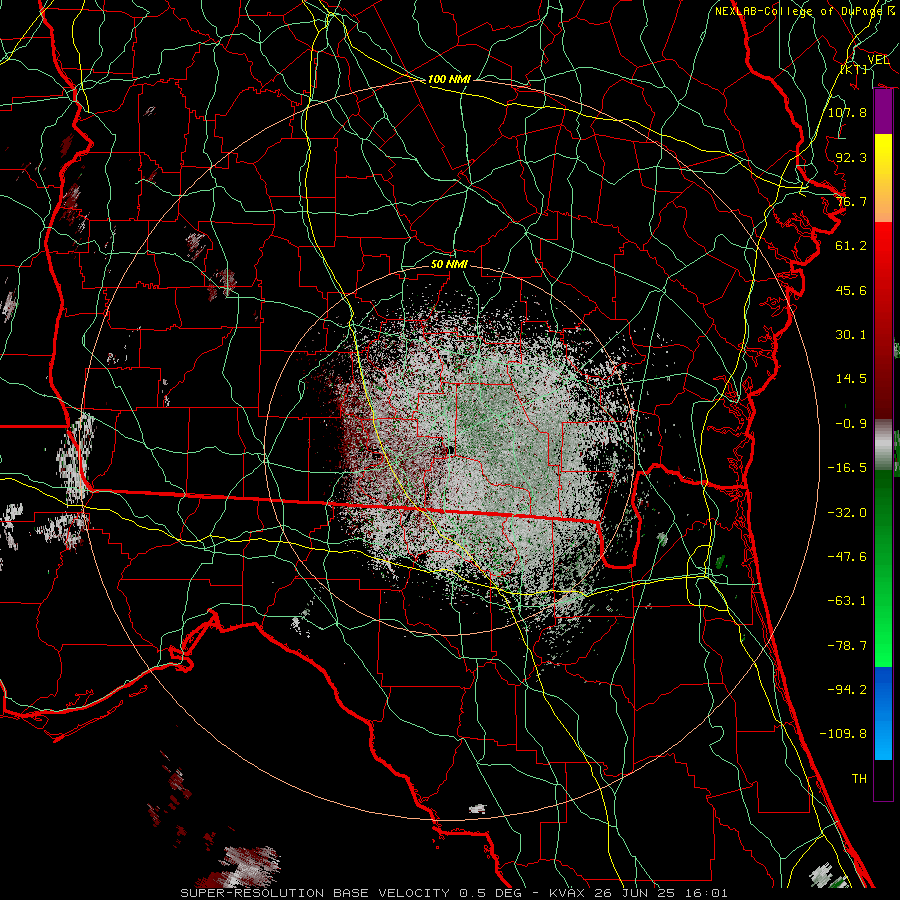900x900 pixels.
Task: Click the black TH segment of the color bar
Action: (883, 780)
